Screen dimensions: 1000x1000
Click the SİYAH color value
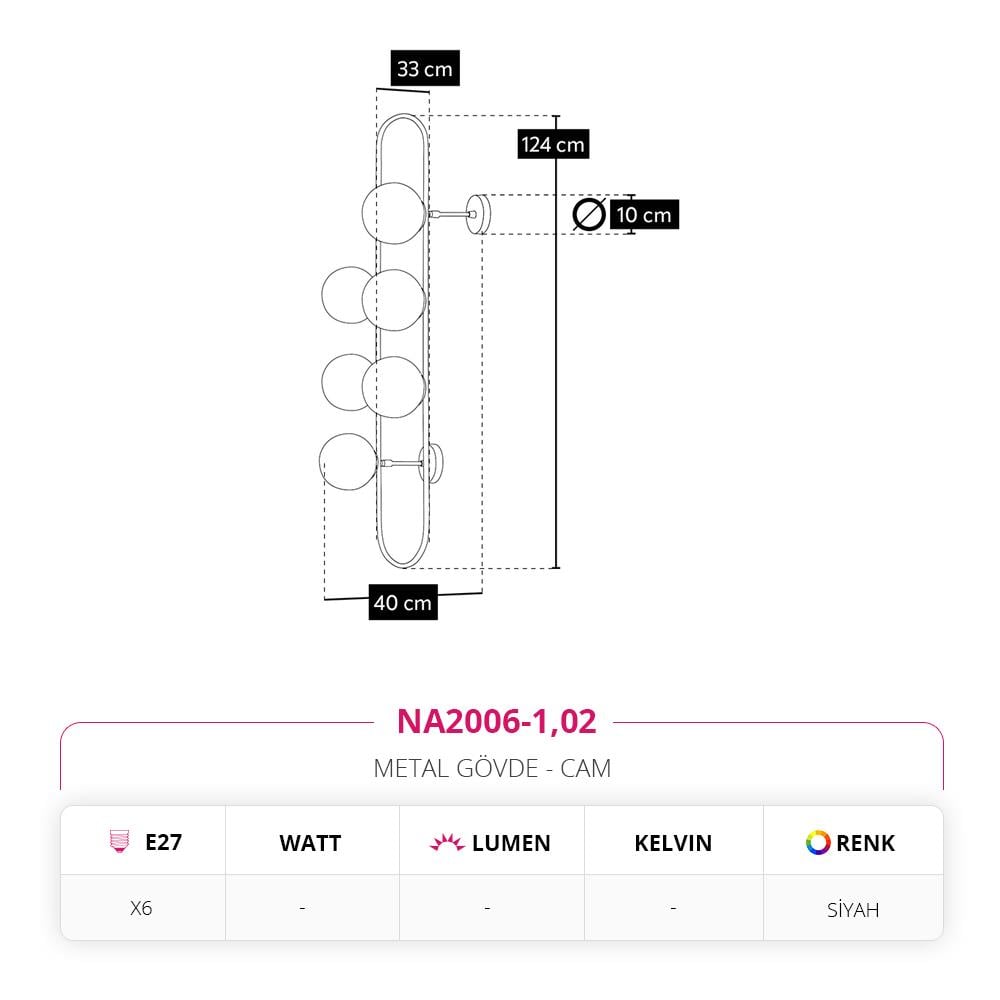[x=853, y=909]
